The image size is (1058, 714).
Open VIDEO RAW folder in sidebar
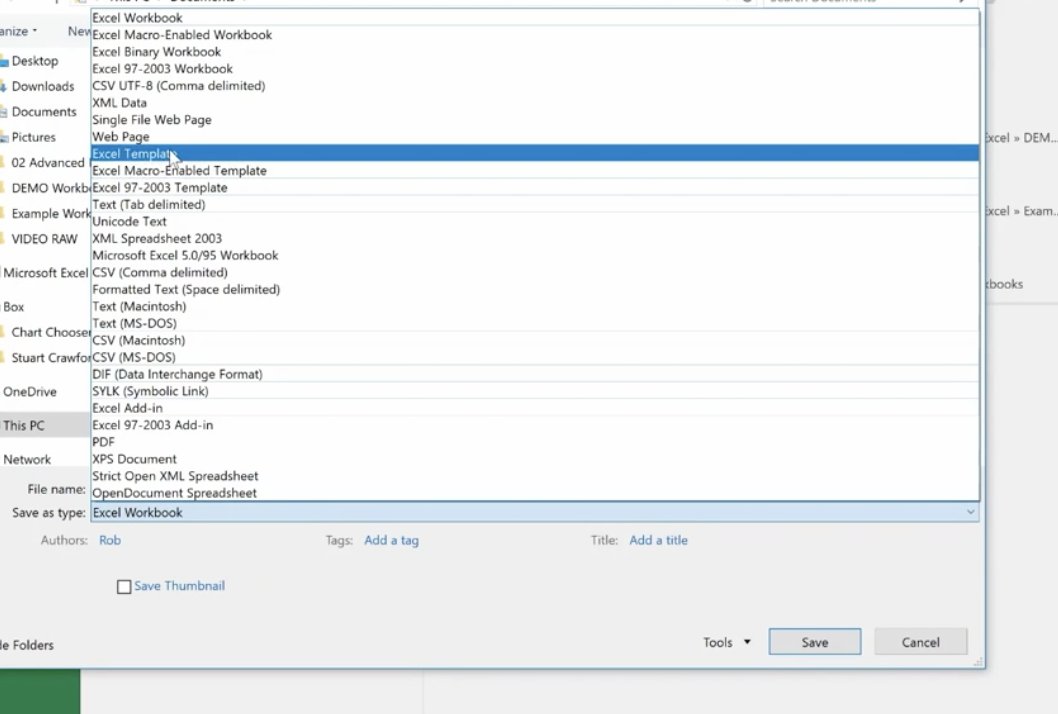[x=44, y=239]
